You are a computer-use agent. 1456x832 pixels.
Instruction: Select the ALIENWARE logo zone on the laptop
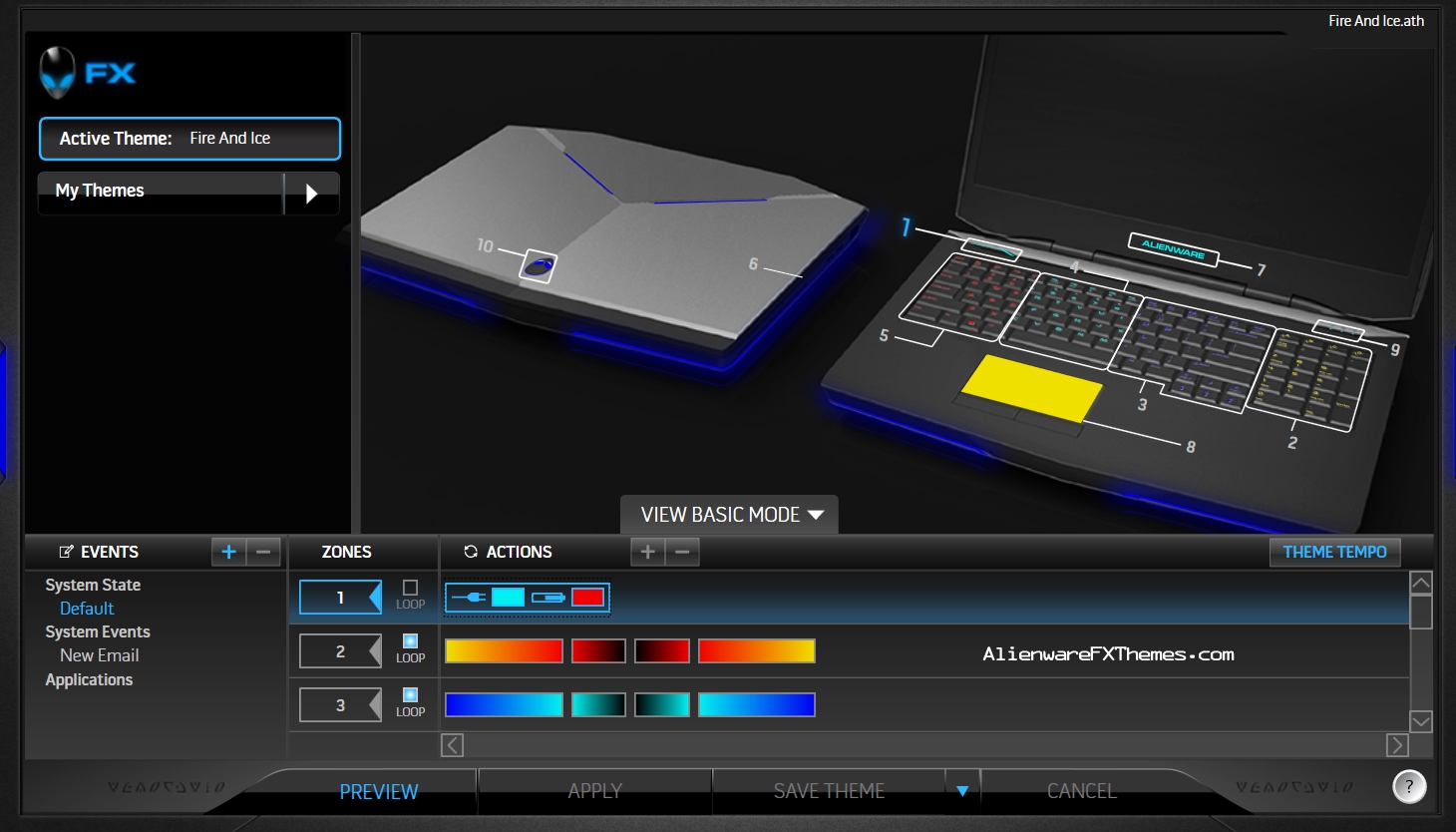point(1173,248)
